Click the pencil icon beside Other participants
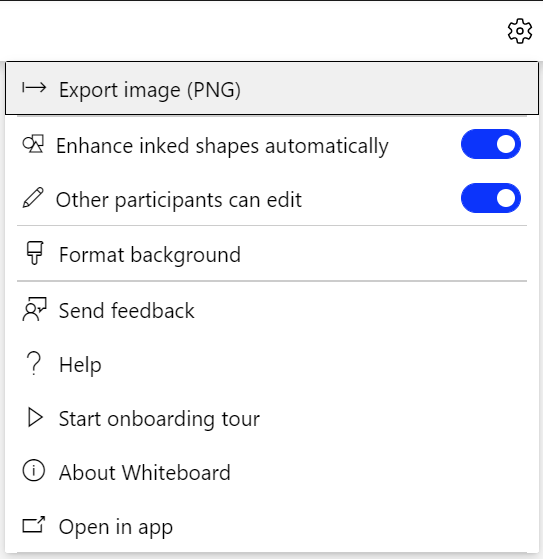This screenshot has height=559, width=543. click(x=33, y=198)
